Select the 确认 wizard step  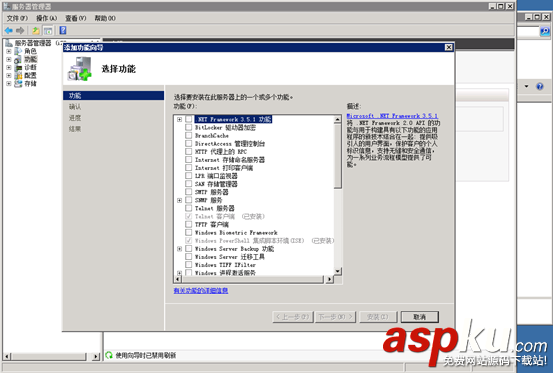tap(75, 107)
